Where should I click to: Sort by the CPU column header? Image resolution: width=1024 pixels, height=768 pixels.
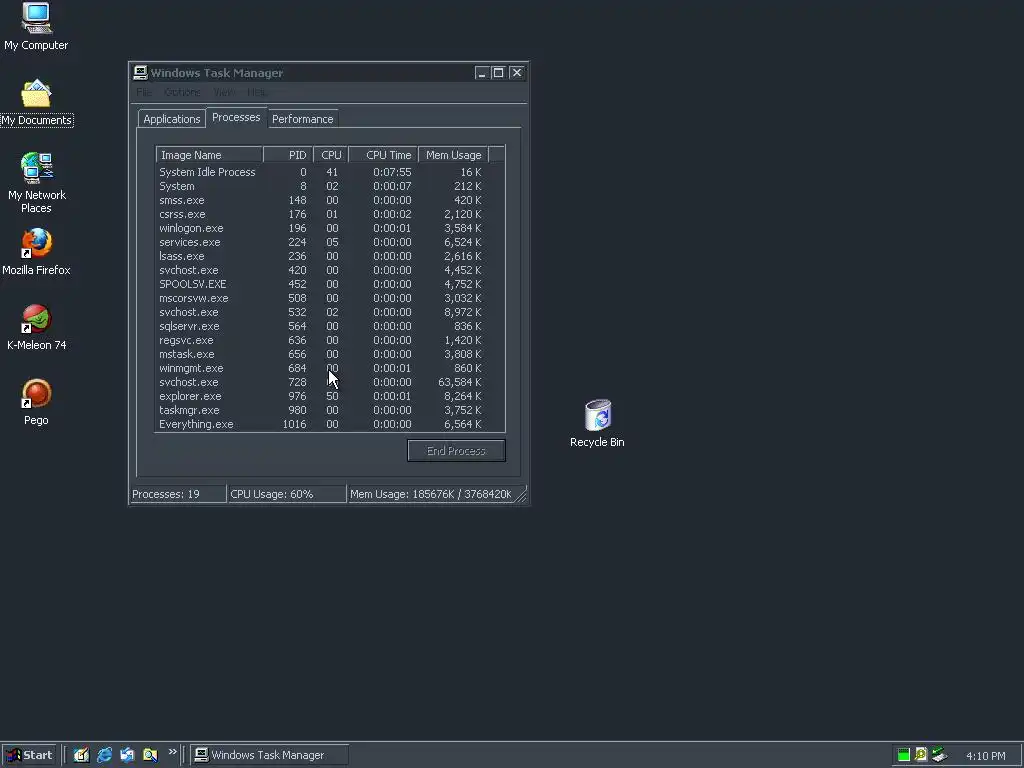tap(330, 155)
